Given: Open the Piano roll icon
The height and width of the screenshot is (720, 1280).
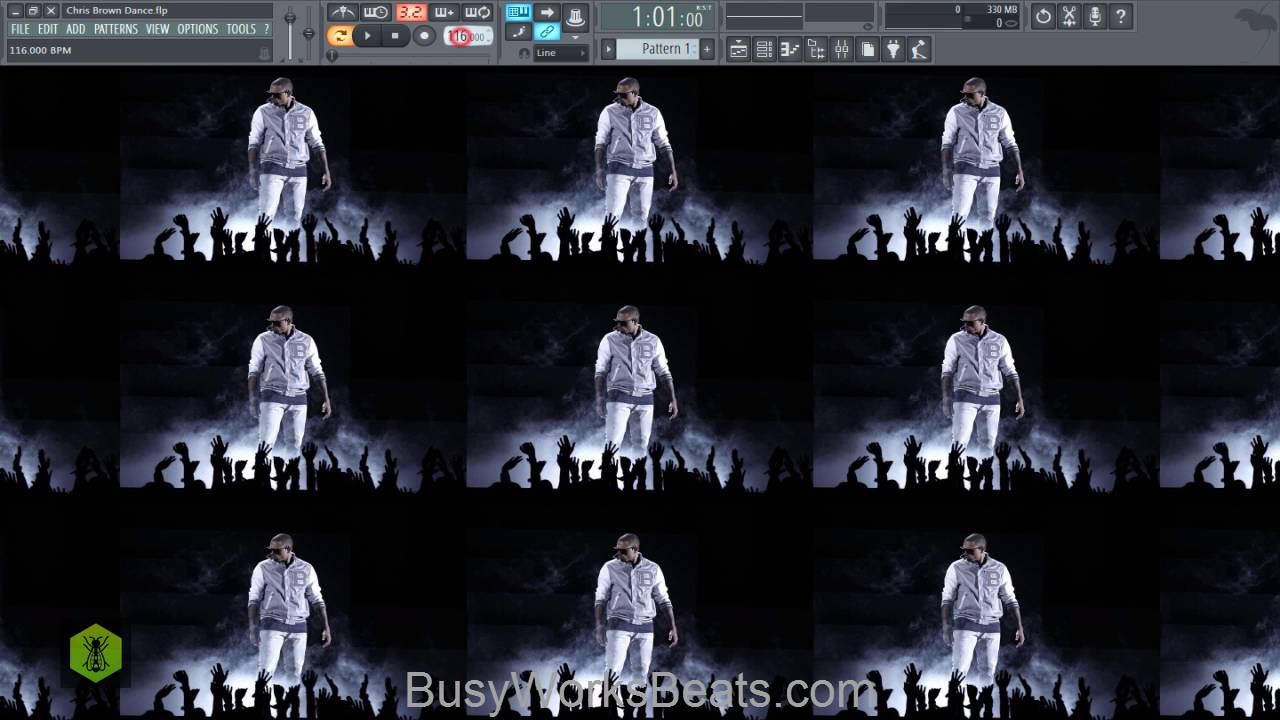Looking at the screenshot, I should tap(790, 49).
